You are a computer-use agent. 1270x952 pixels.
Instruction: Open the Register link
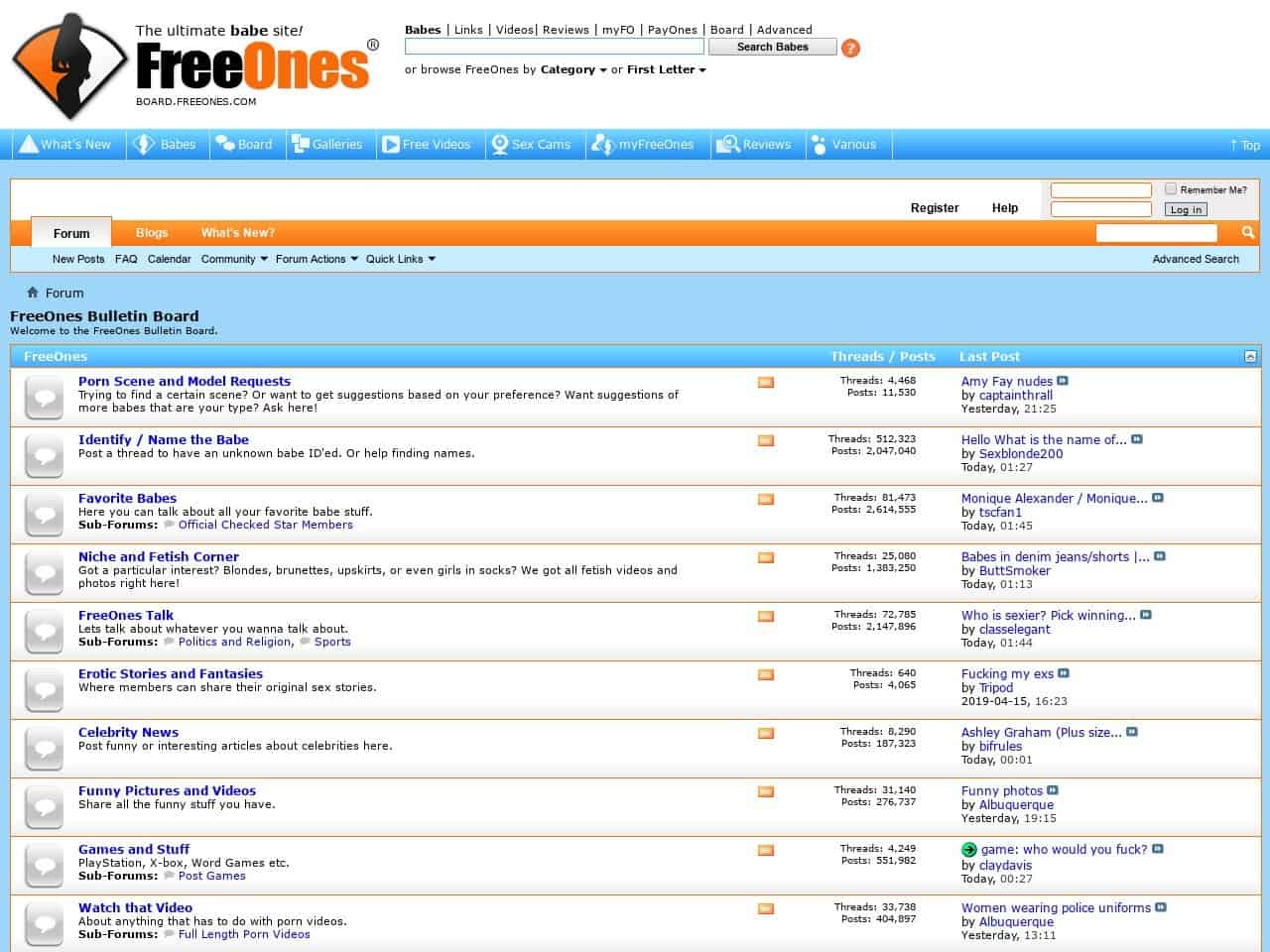(x=935, y=208)
